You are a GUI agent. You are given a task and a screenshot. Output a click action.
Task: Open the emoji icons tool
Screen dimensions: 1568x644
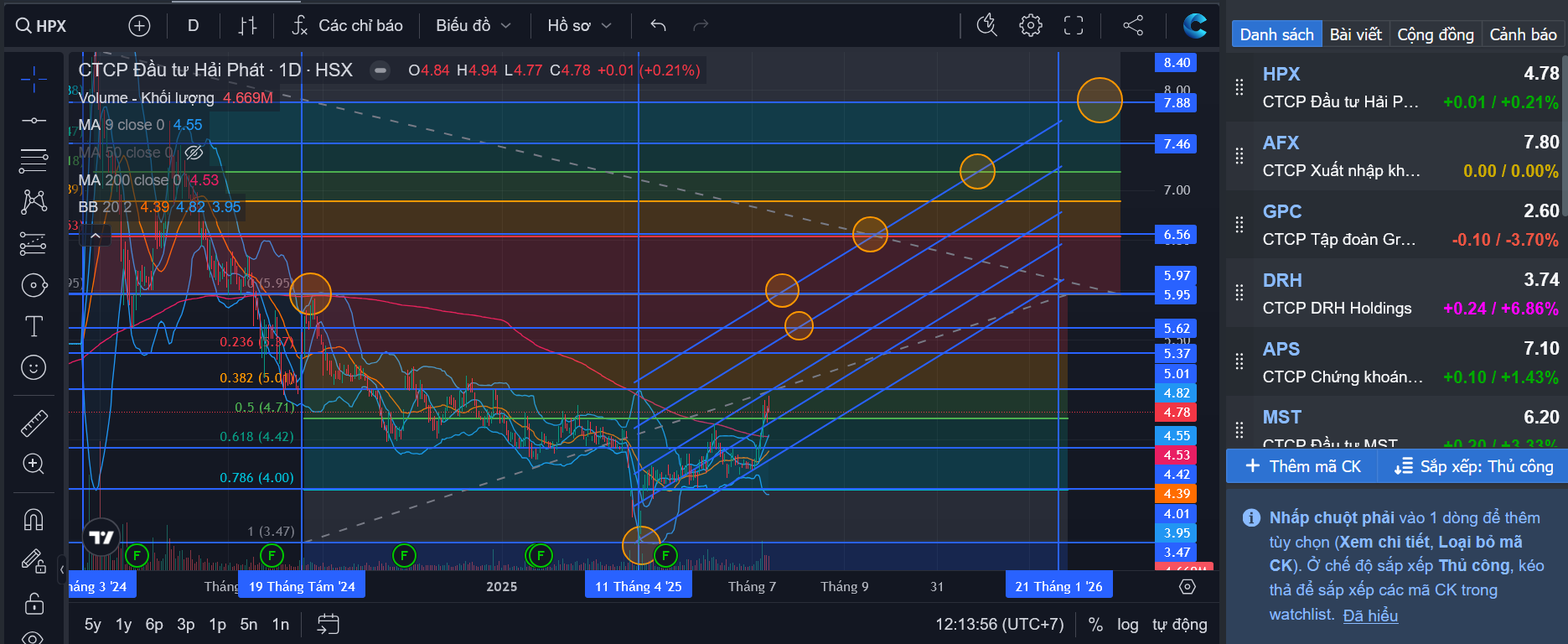pos(34,367)
